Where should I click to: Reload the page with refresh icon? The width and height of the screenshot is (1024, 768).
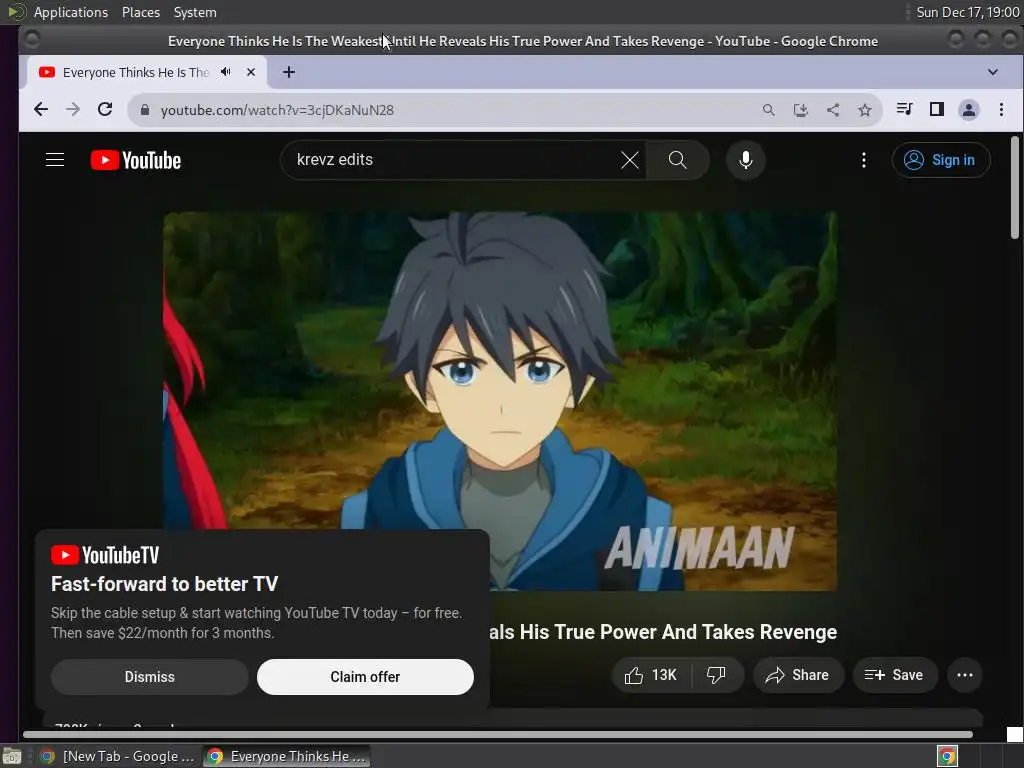(x=105, y=110)
